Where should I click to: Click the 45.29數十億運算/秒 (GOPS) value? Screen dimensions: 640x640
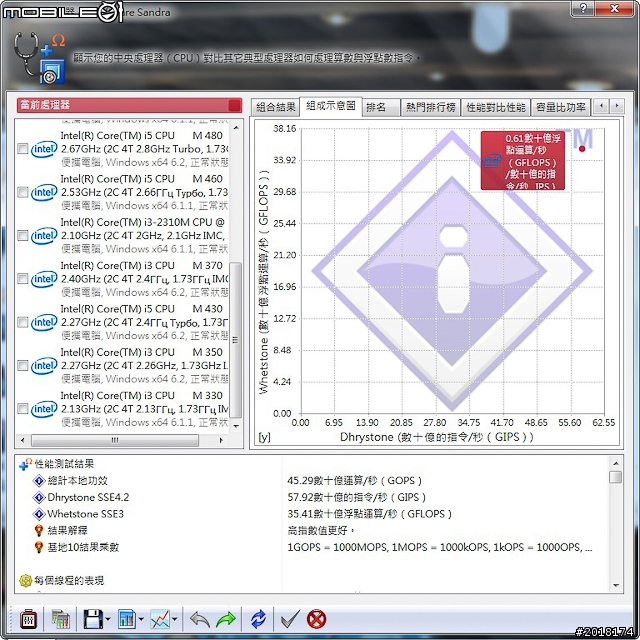pos(354,481)
